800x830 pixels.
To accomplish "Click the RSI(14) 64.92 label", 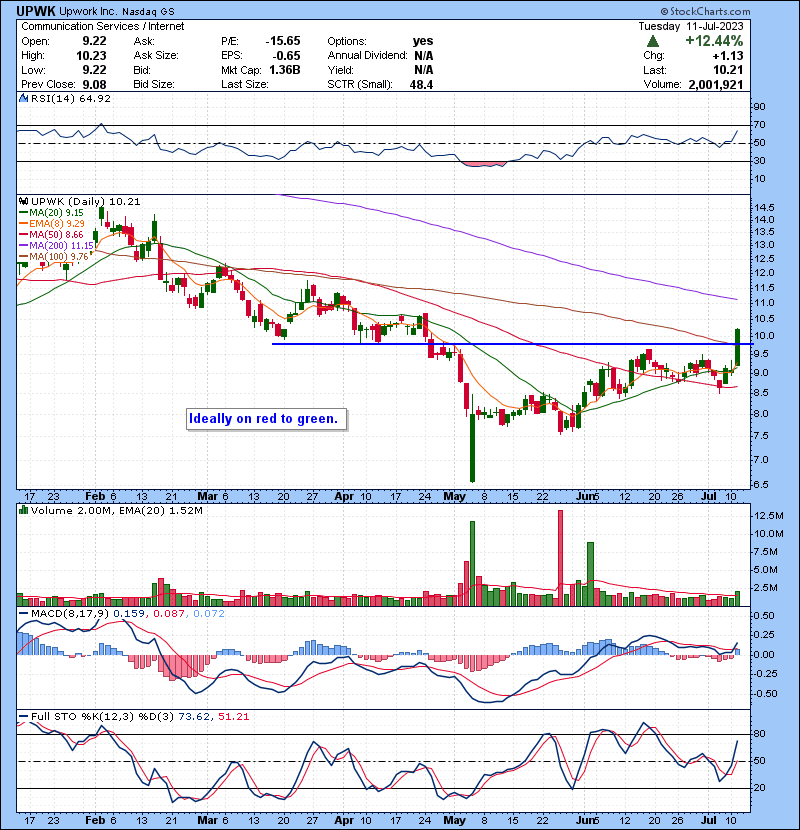I will (71, 98).
